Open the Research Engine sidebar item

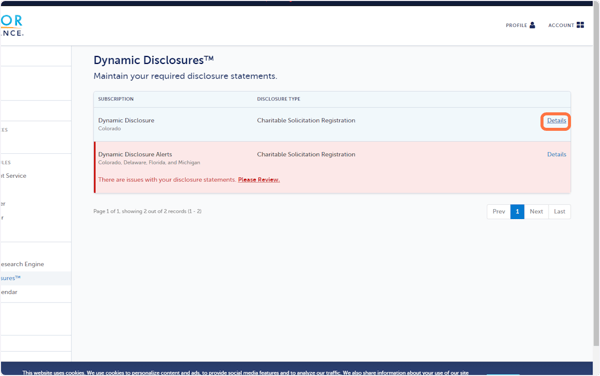click(22, 264)
